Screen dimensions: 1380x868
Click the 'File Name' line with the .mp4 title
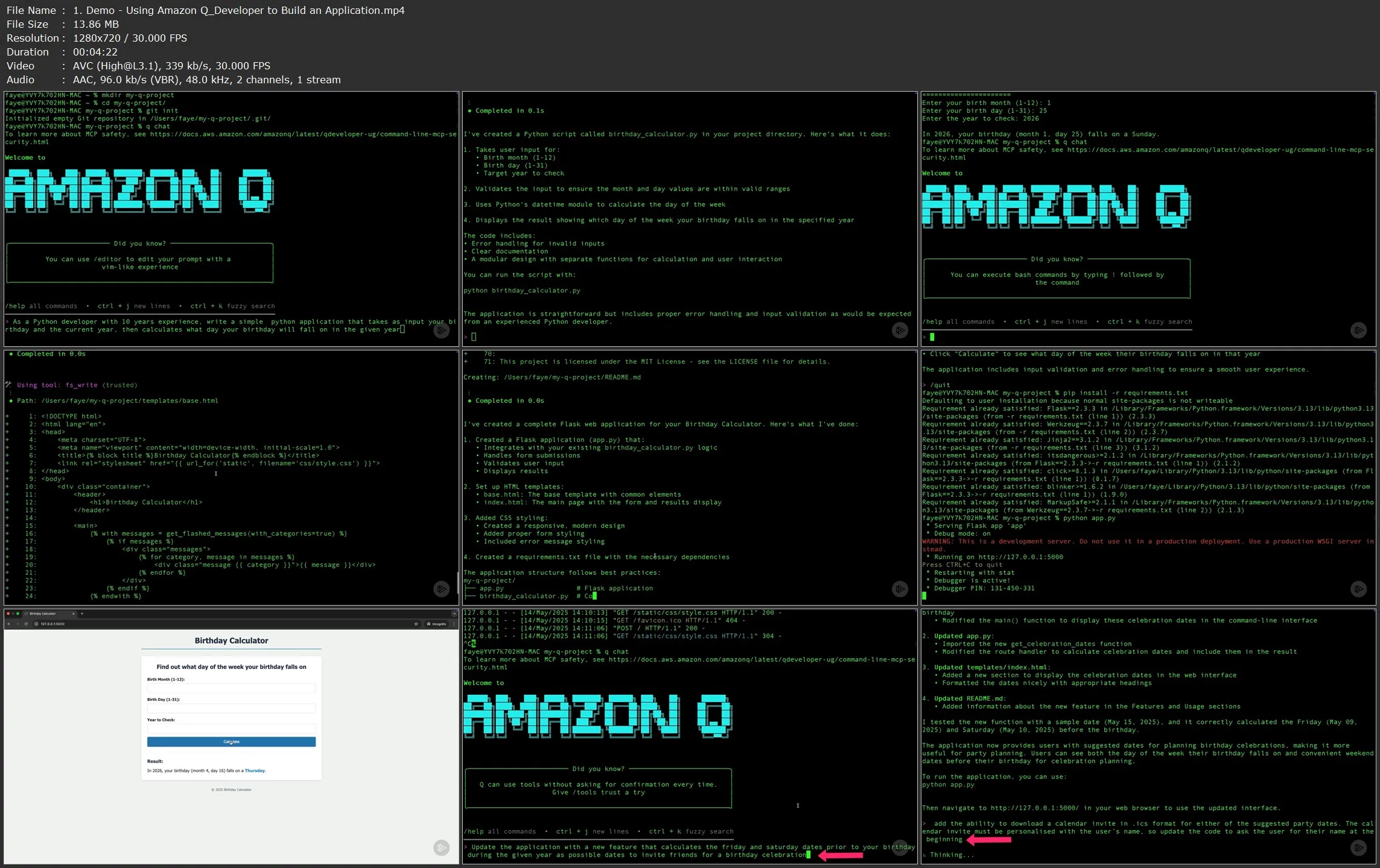206,10
